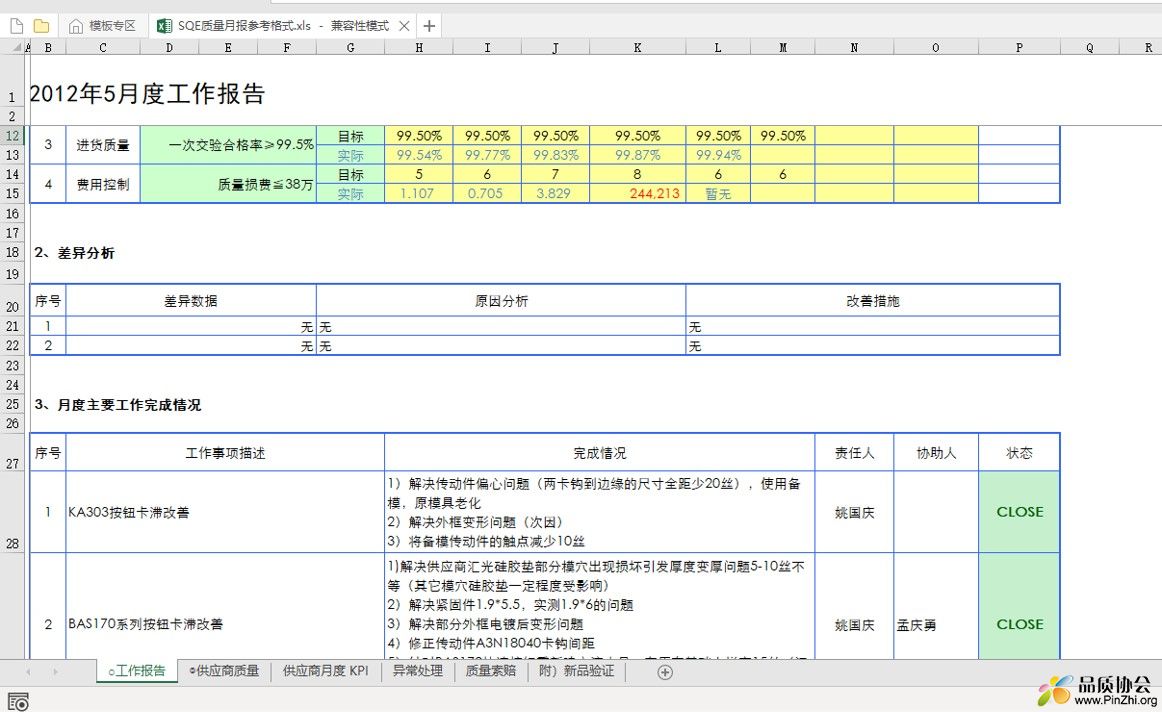This screenshot has height=712, width=1162.
Task: Open the 工作报告 sheet tab
Action: 137,671
